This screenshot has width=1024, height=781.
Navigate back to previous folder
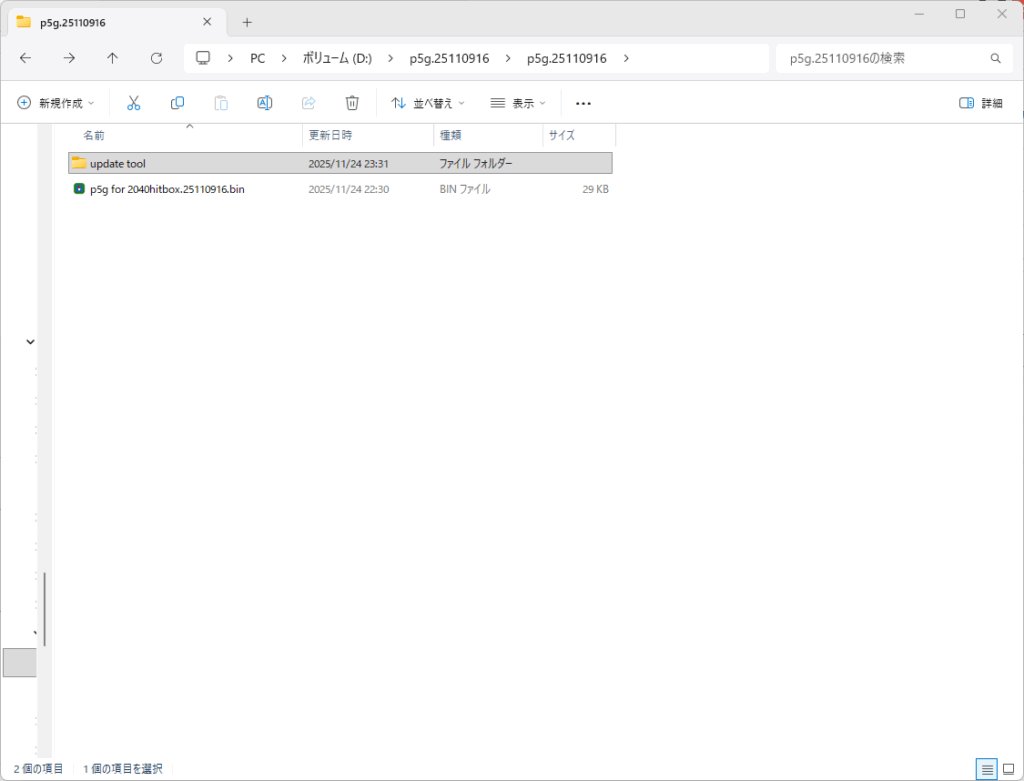tap(25, 58)
